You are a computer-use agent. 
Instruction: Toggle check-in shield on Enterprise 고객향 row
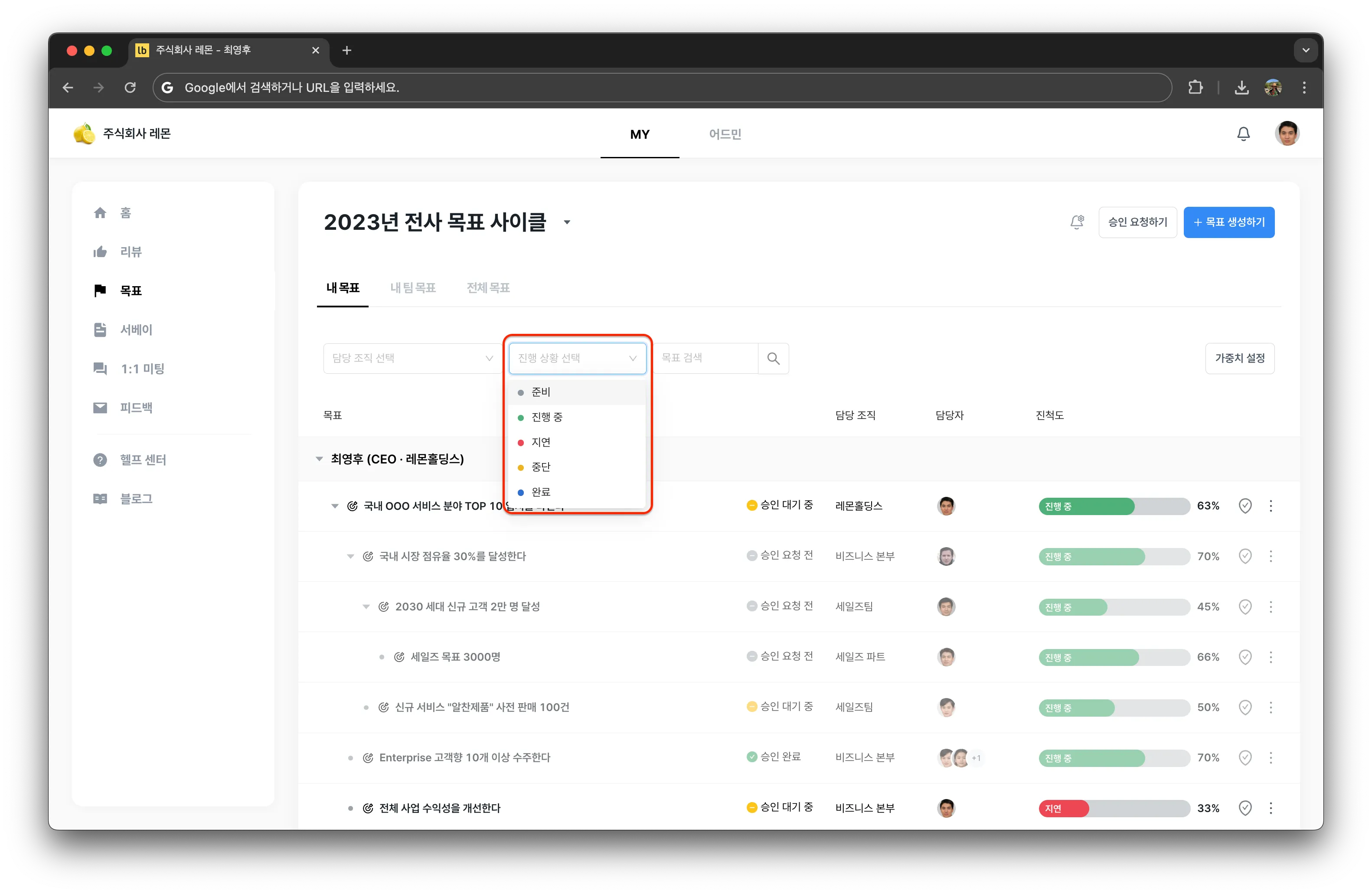click(1245, 758)
